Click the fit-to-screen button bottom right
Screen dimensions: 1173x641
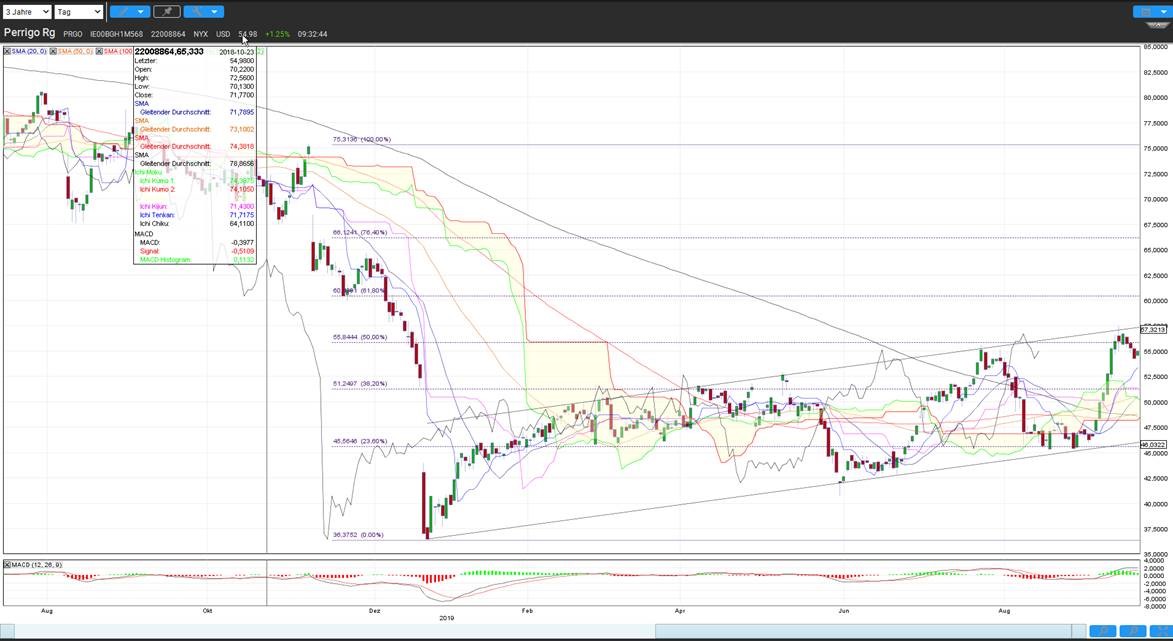point(1161,631)
